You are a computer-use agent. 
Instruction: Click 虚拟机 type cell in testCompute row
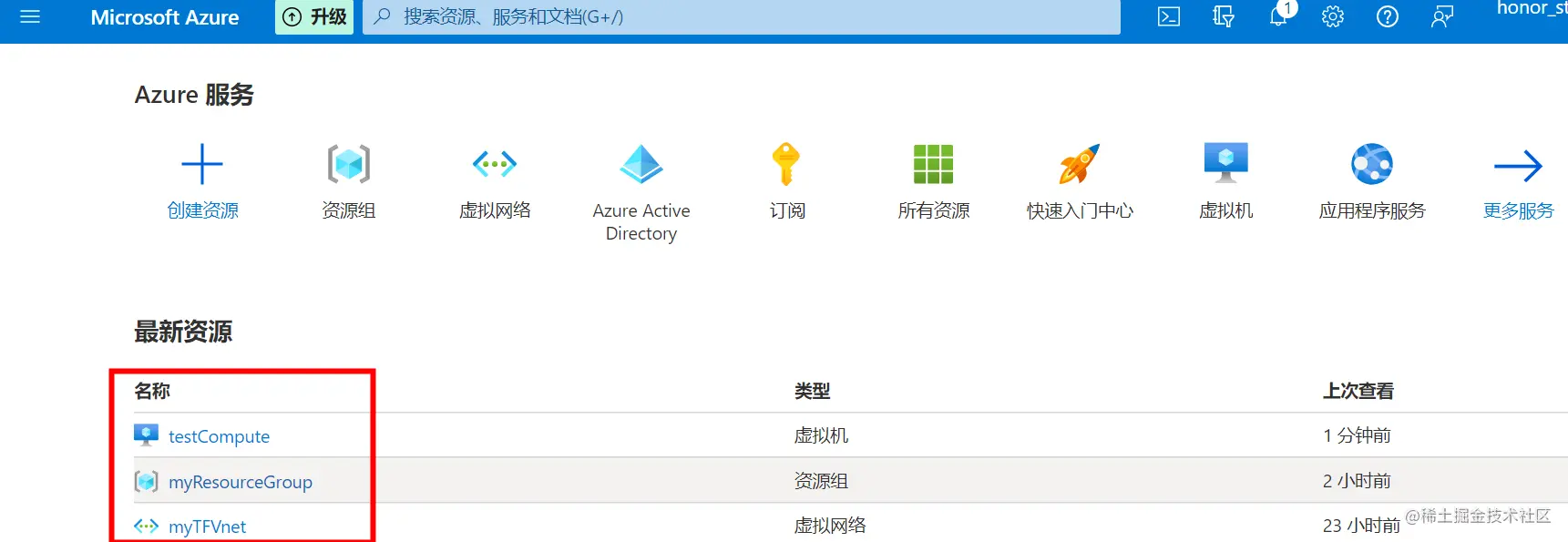coord(821,435)
